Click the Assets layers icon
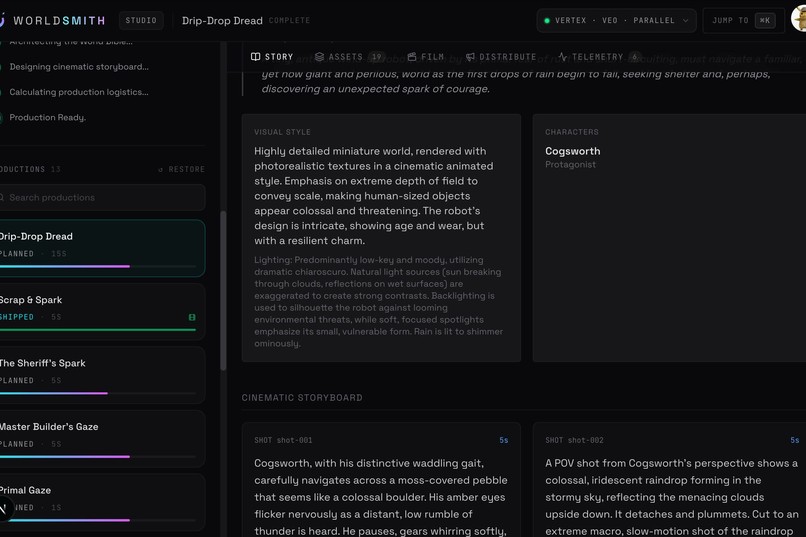The height and width of the screenshot is (537, 806). tap(319, 57)
